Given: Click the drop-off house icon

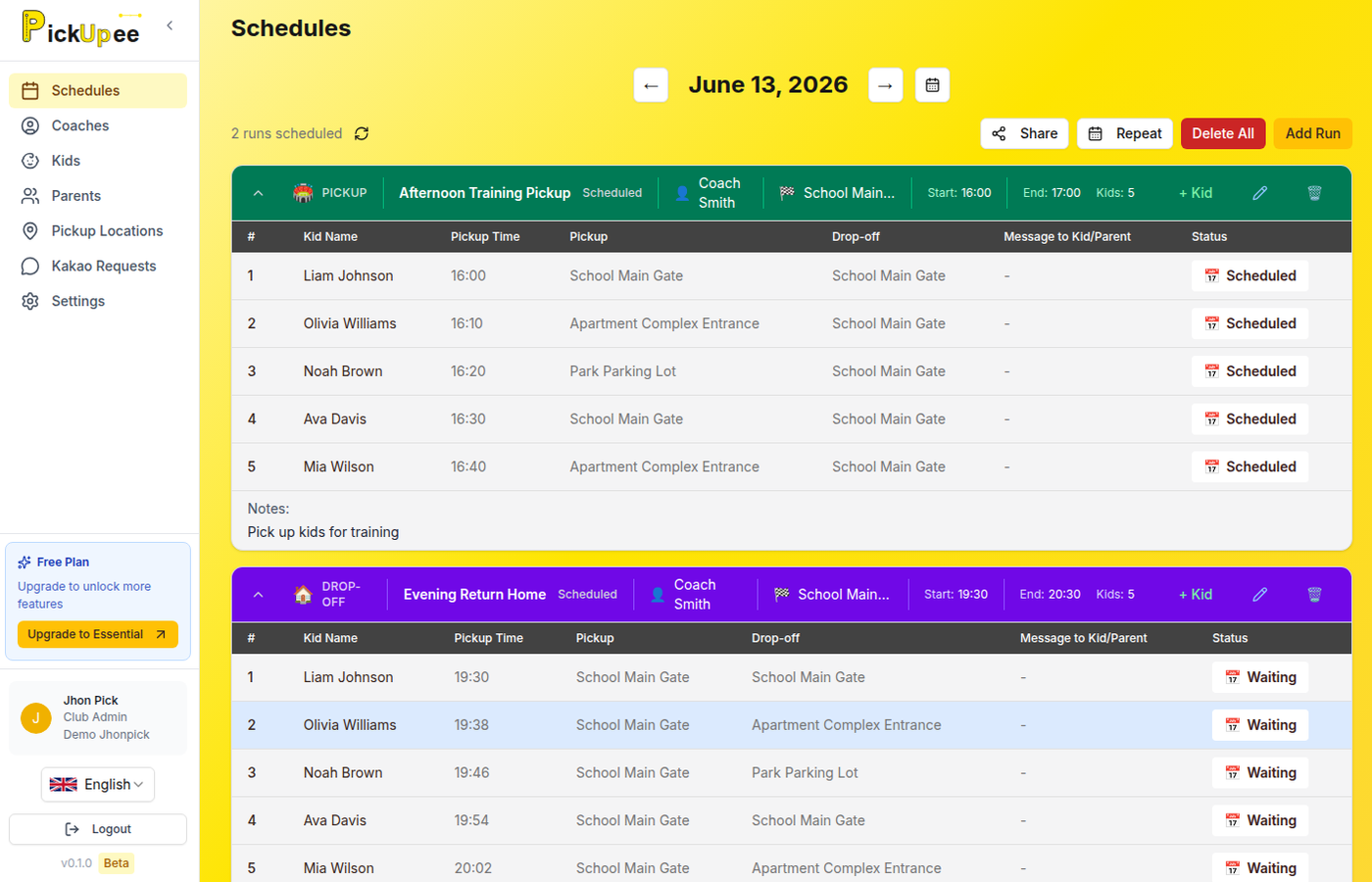Looking at the screenshot, I should [304, 594].
